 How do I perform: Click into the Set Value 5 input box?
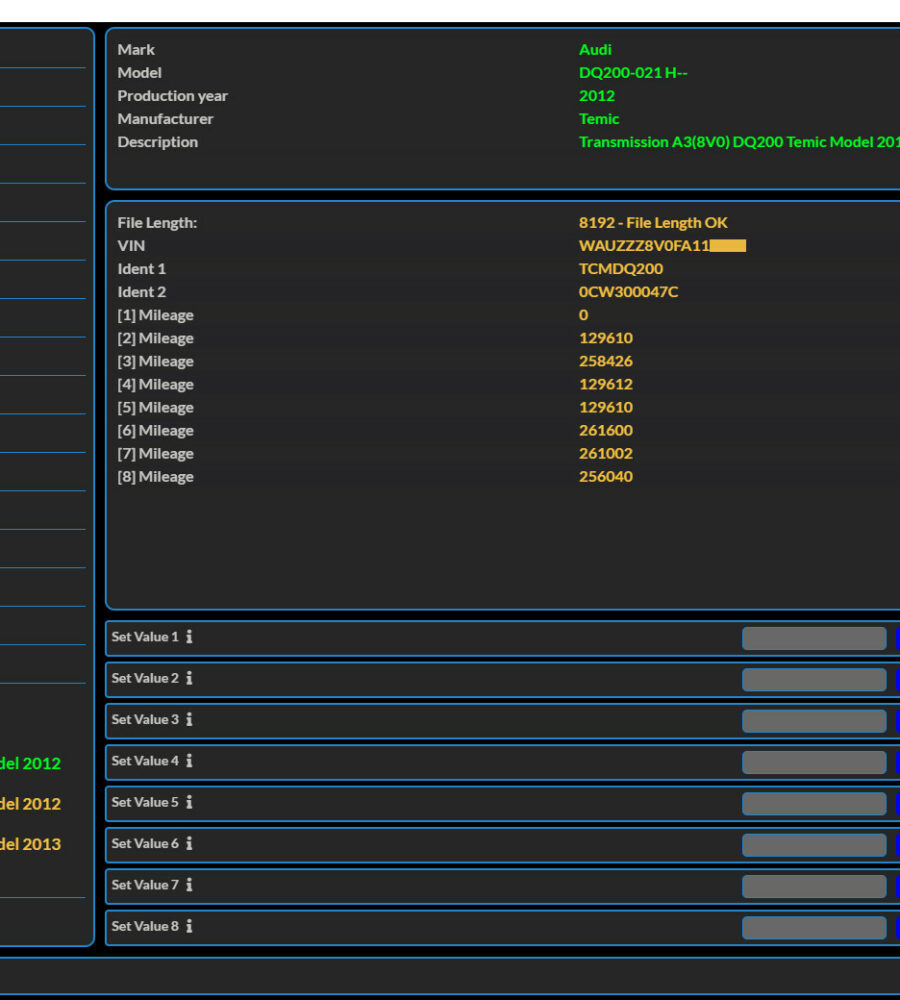[813, 804]
